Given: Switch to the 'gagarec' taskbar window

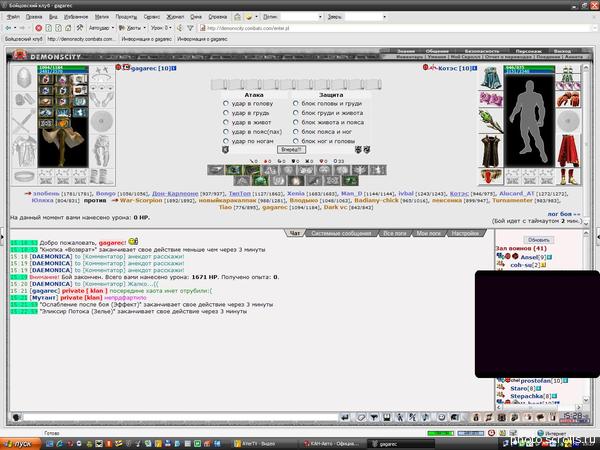Looking at the screenshot, I should coord(401,444).
